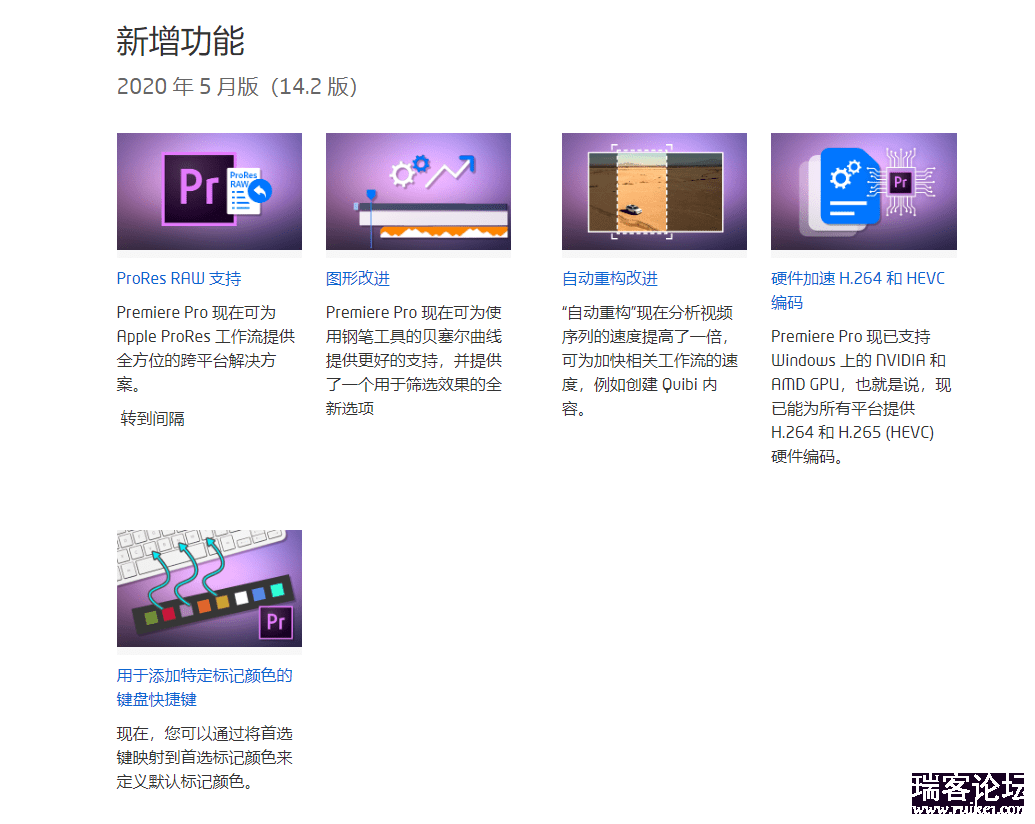Open the 自动重构改进 link
Image resolution: width=1035 pixels, height=824 pixels.
pos(610,279)
